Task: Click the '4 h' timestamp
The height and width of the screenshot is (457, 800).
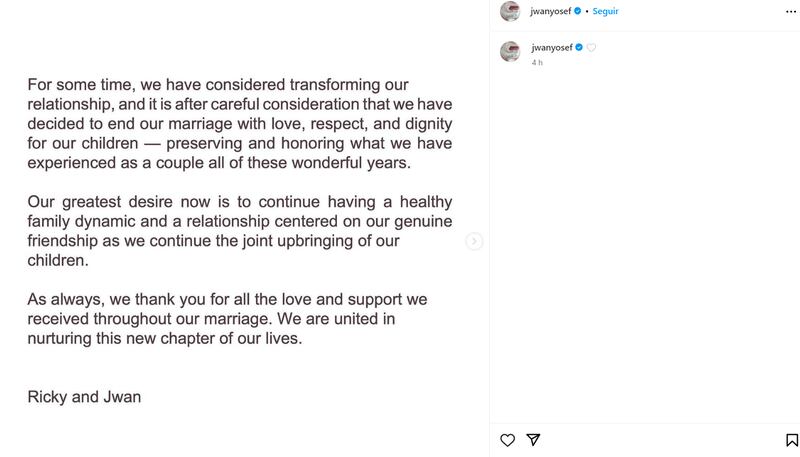Action: coord(537,62)
